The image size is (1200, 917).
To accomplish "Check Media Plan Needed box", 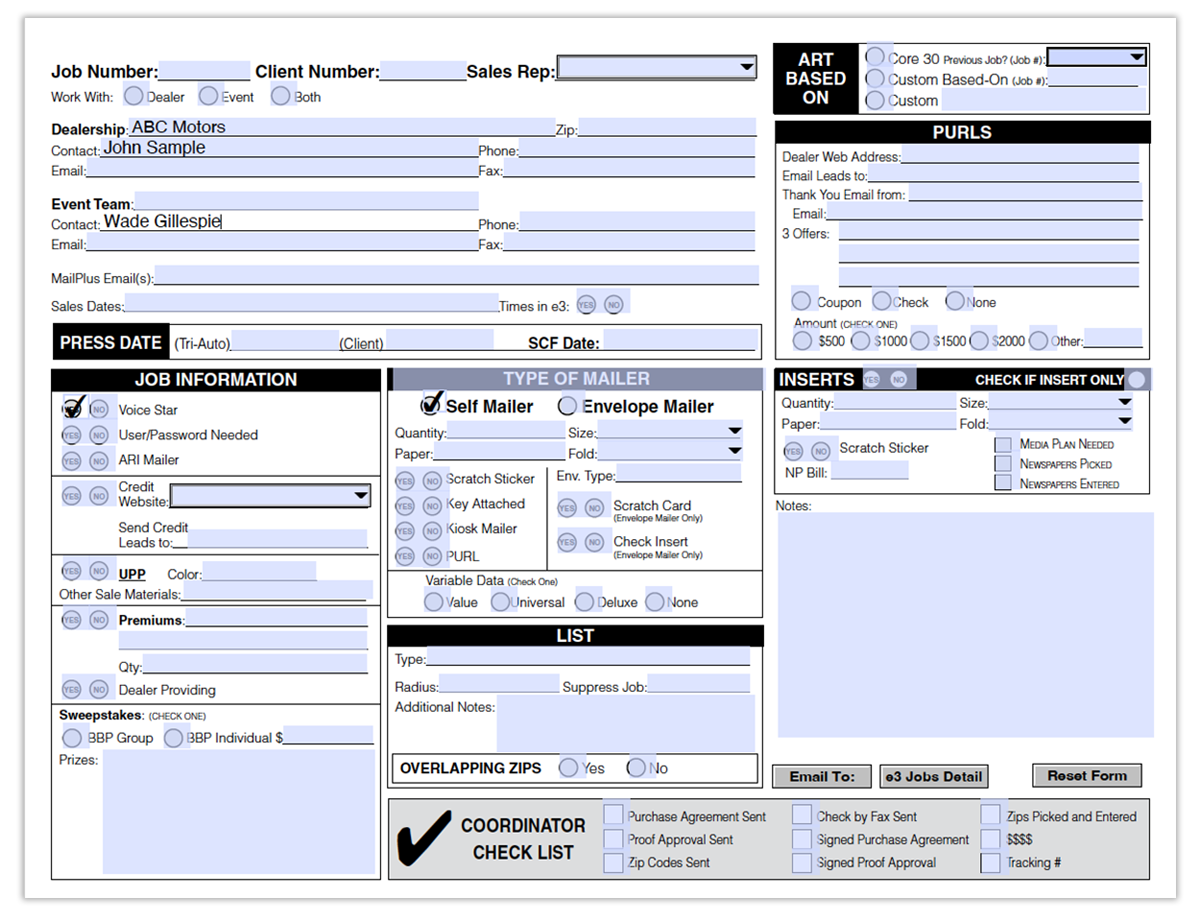I will [x=1003, y=444].
